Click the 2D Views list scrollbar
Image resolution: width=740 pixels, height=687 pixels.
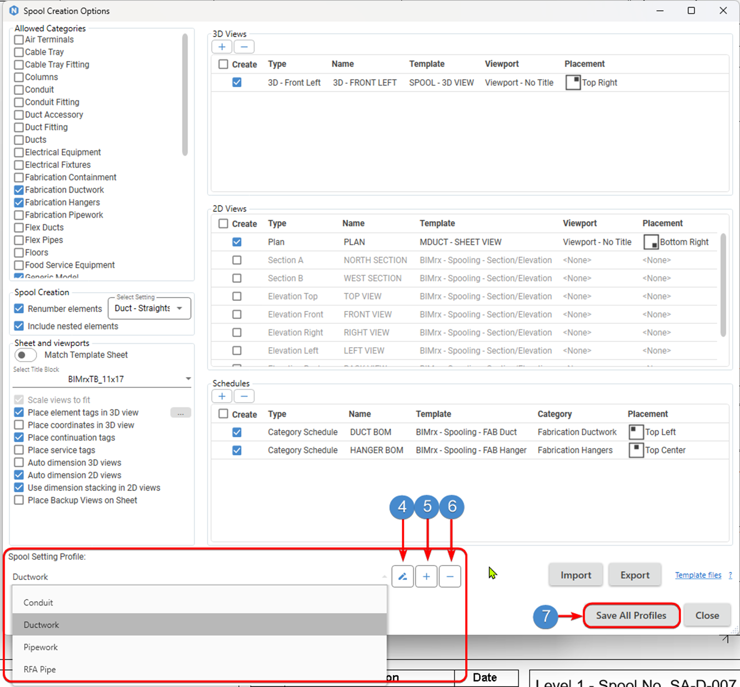pyautogui.click(x=723, y=285)
